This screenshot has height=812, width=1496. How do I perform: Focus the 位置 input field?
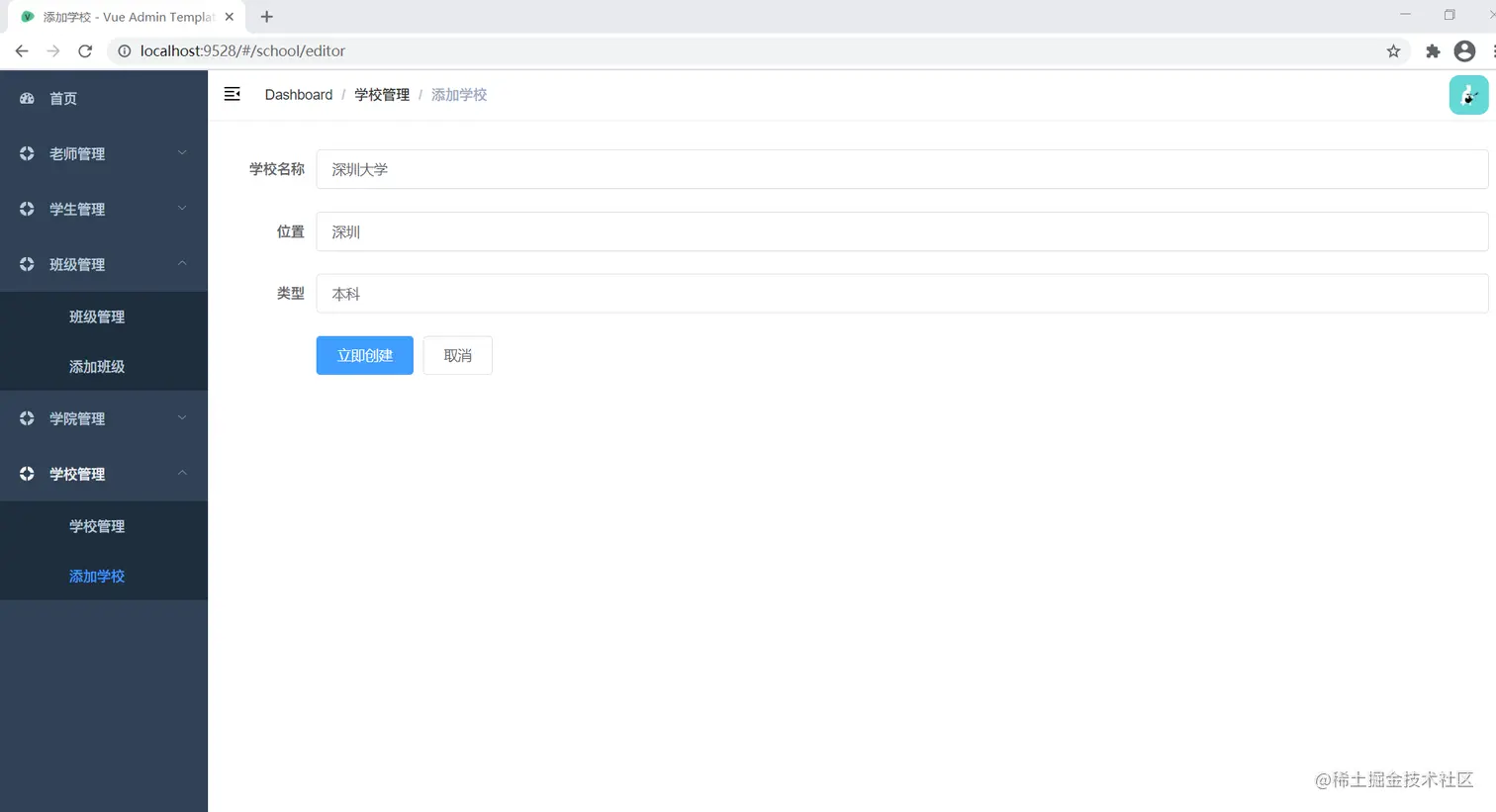(902, 231)
